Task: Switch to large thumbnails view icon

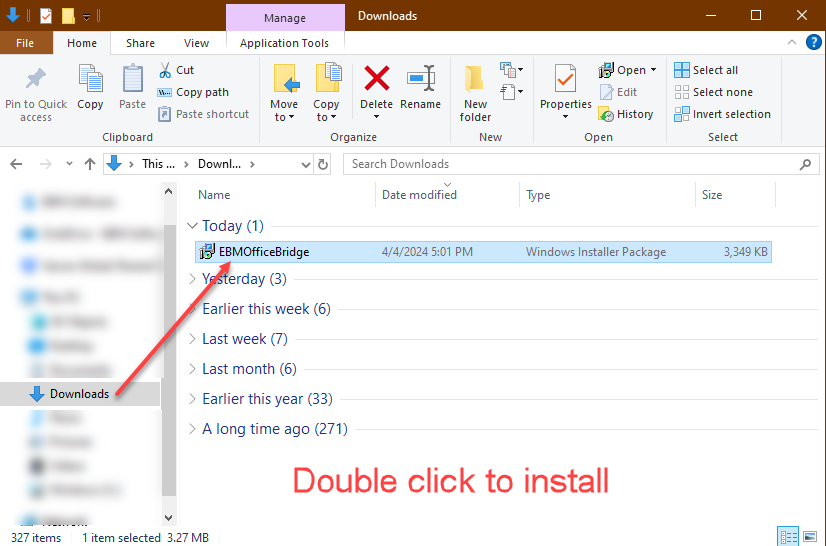Action: point(810,537)
